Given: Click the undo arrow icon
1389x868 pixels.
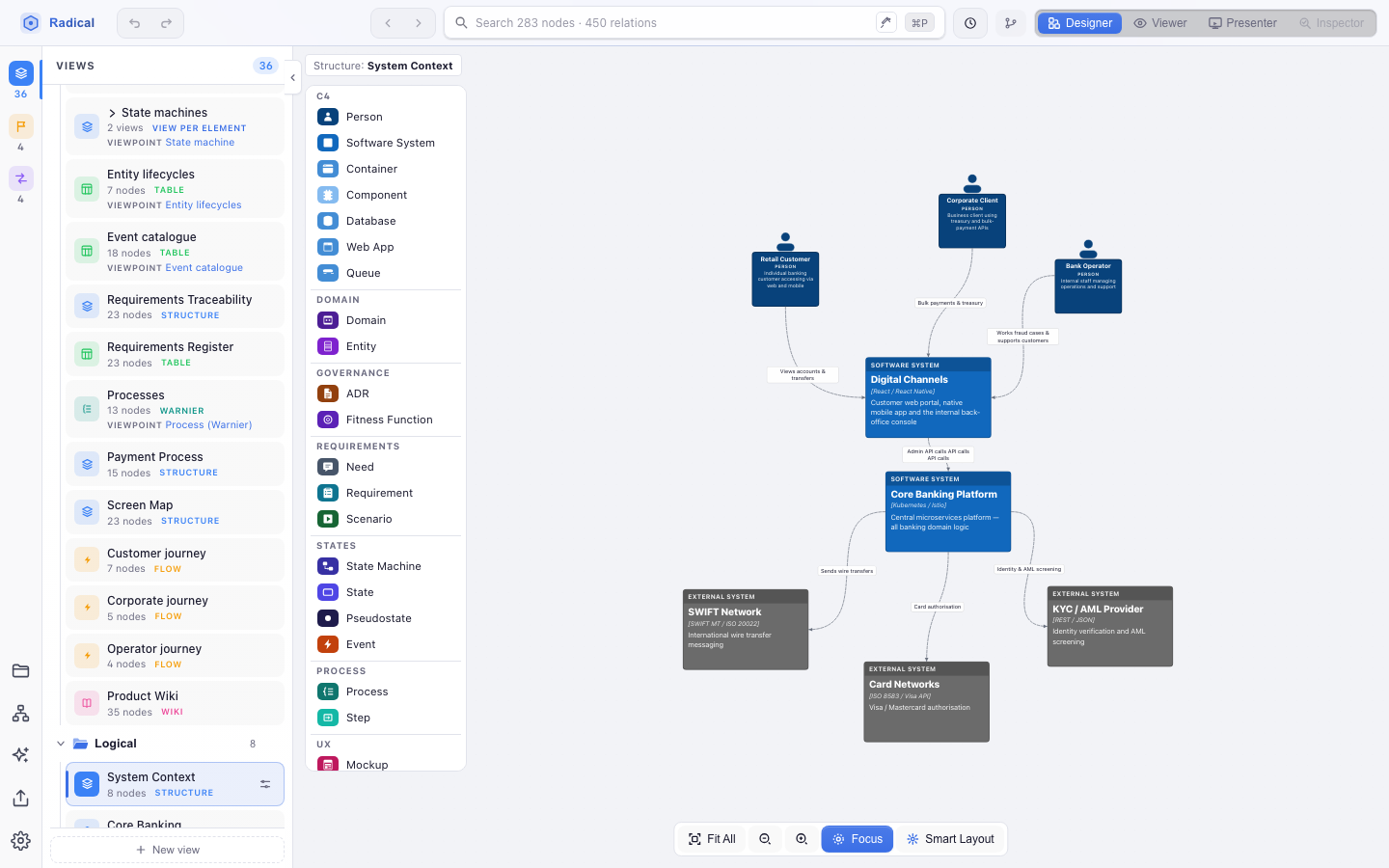Looking at the screenshot, I should [135, 23].
